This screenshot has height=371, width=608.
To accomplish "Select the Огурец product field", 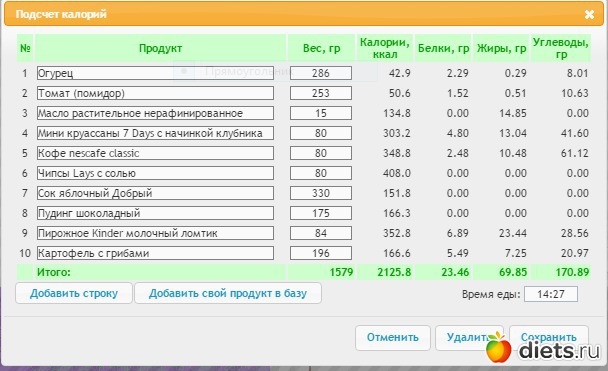I will pyautogui.click(x=155, y=73).
